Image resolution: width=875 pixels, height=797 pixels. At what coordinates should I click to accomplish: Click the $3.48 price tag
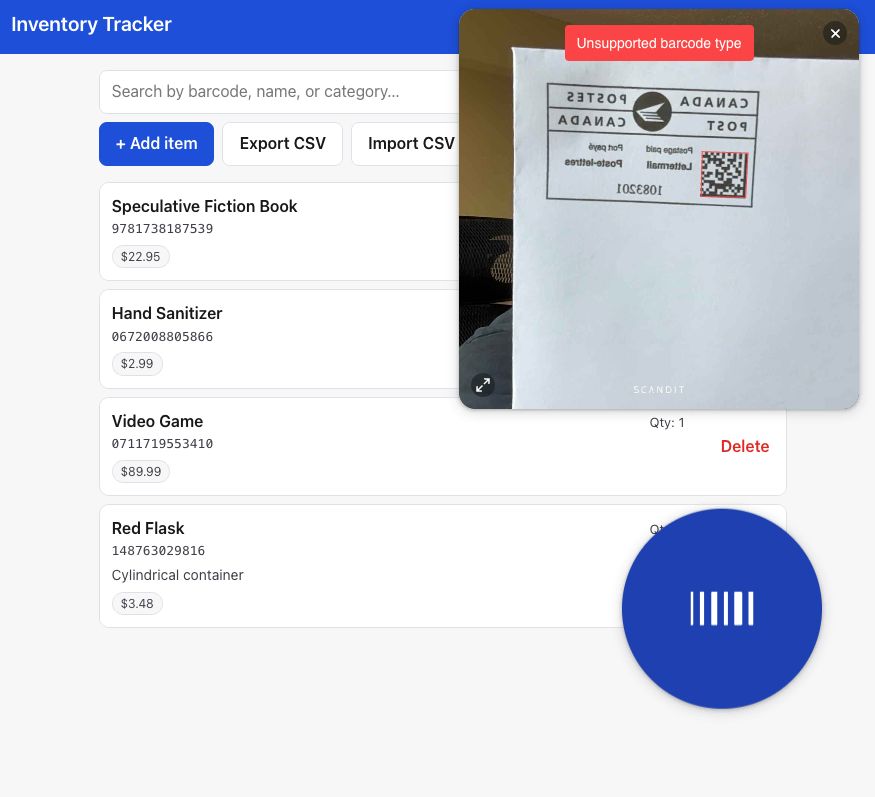(x=137, y=603)
